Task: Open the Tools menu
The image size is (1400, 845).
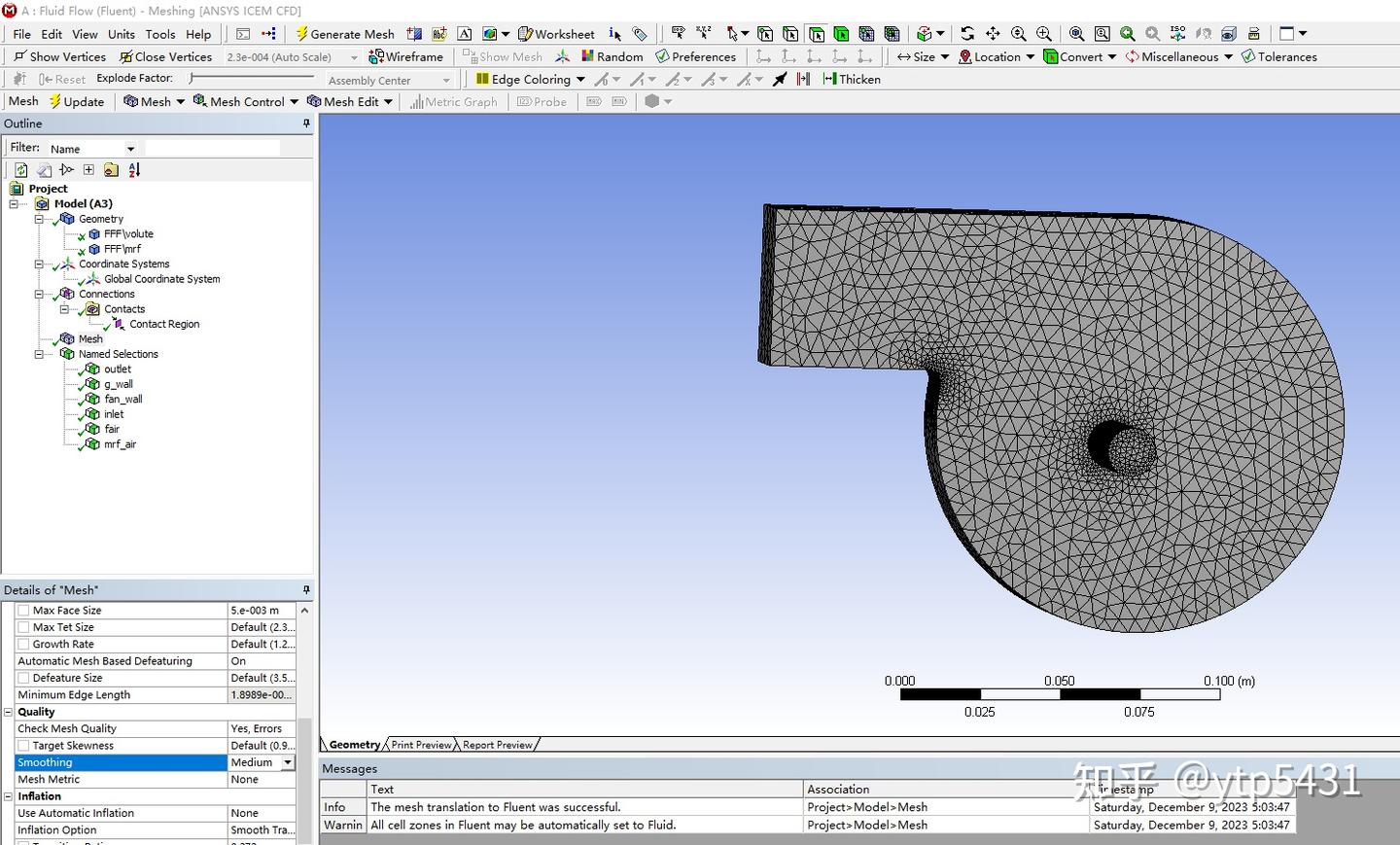Action: click(x=160, y=34)
